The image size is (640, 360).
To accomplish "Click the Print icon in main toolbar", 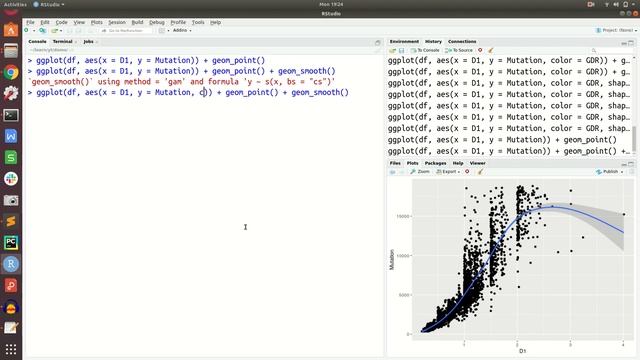I will pyautogui.click(x=91, y=31).
